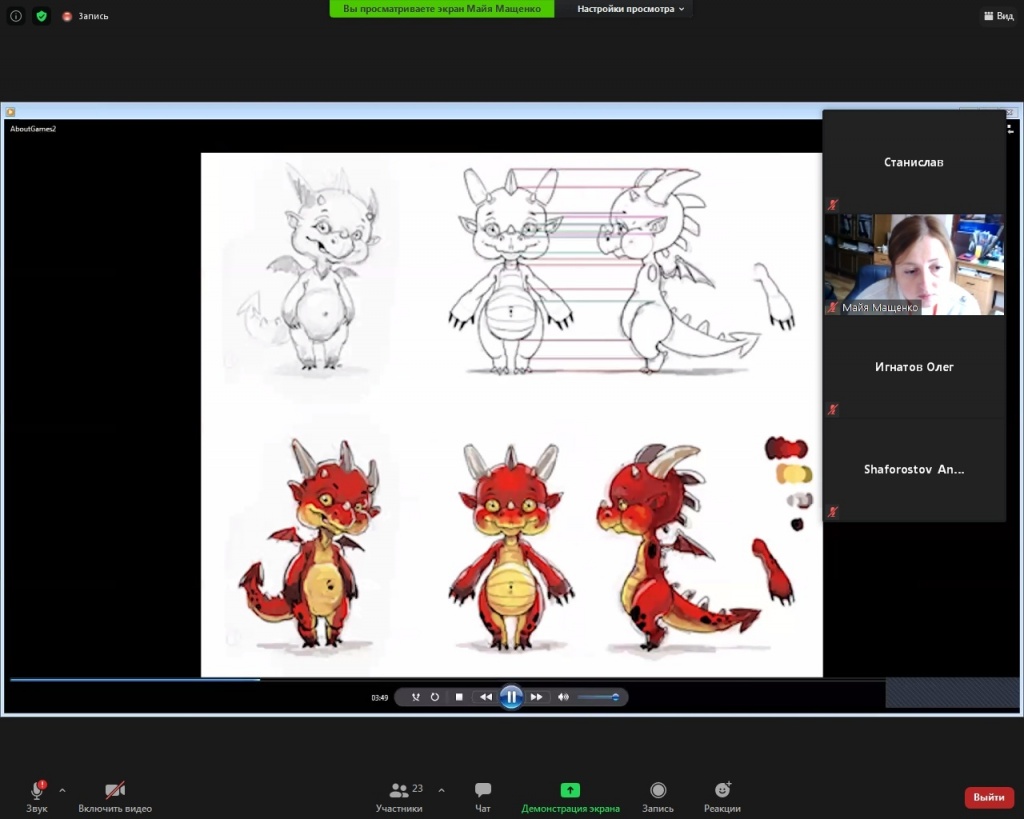This screenshot has width=1024, height=819.
Task: Expand the audio options arrow beside Звук
Action: 62,790
